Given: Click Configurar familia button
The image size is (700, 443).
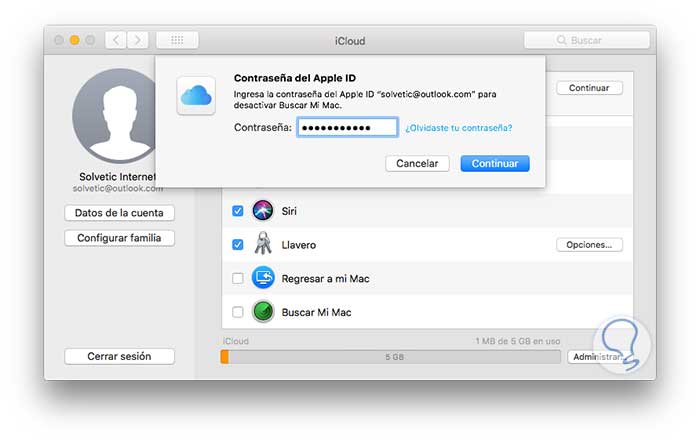Looking at the screenshot, I should click(119, 238).
